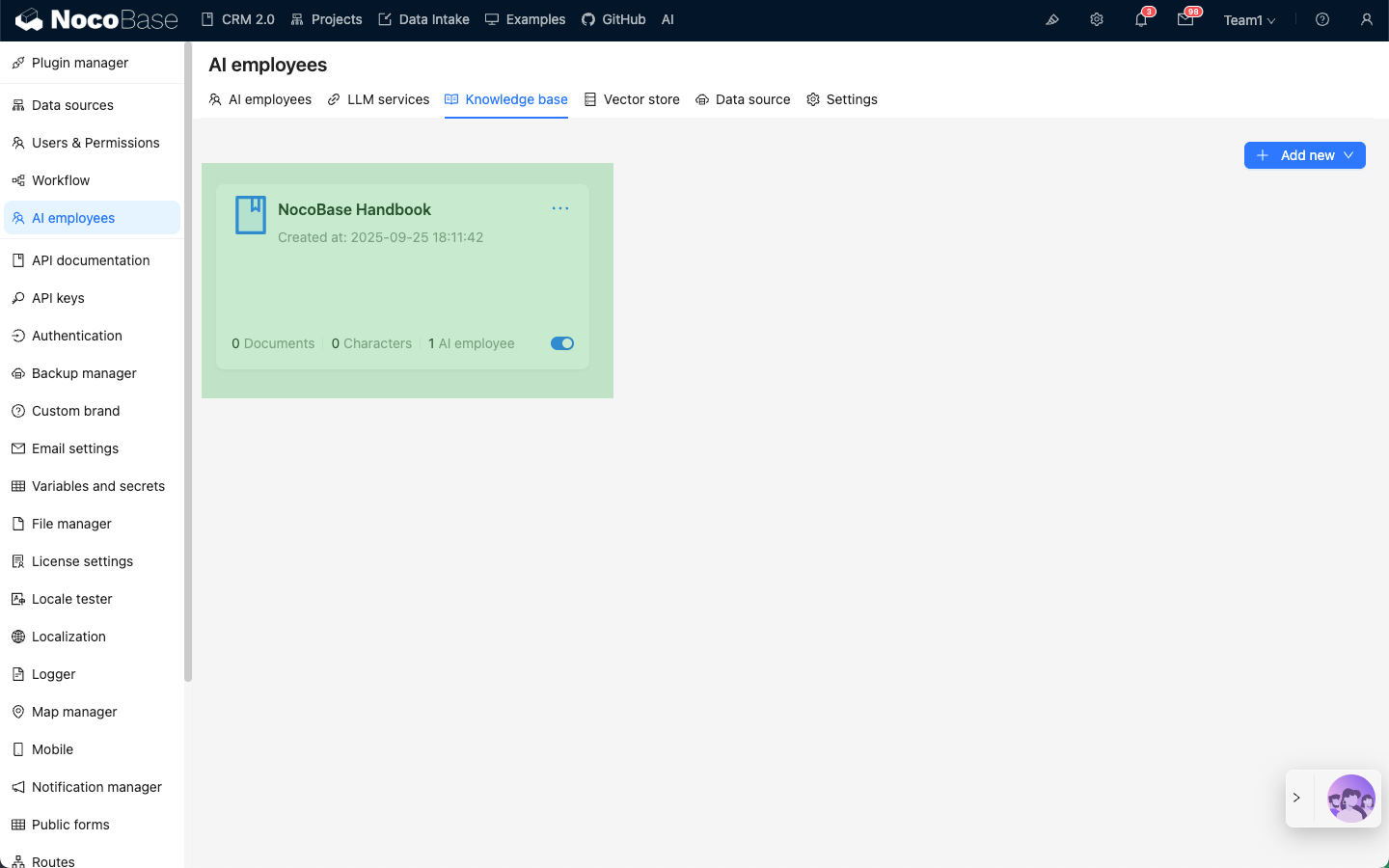Open the AI employees chat avatar

pos(1350,799)
